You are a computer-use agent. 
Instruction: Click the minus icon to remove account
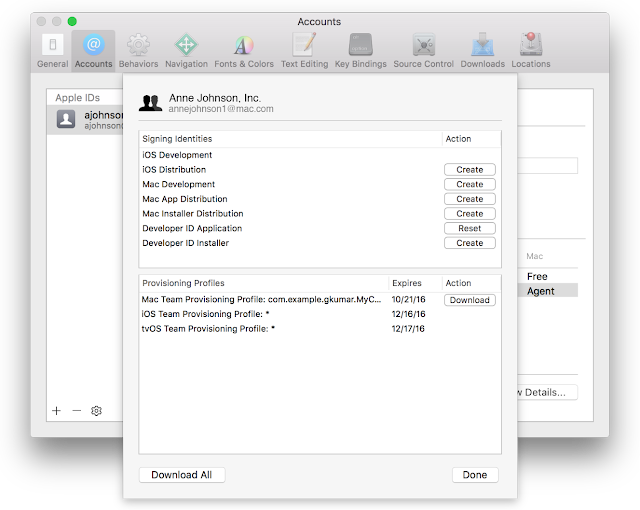point(77,410)
